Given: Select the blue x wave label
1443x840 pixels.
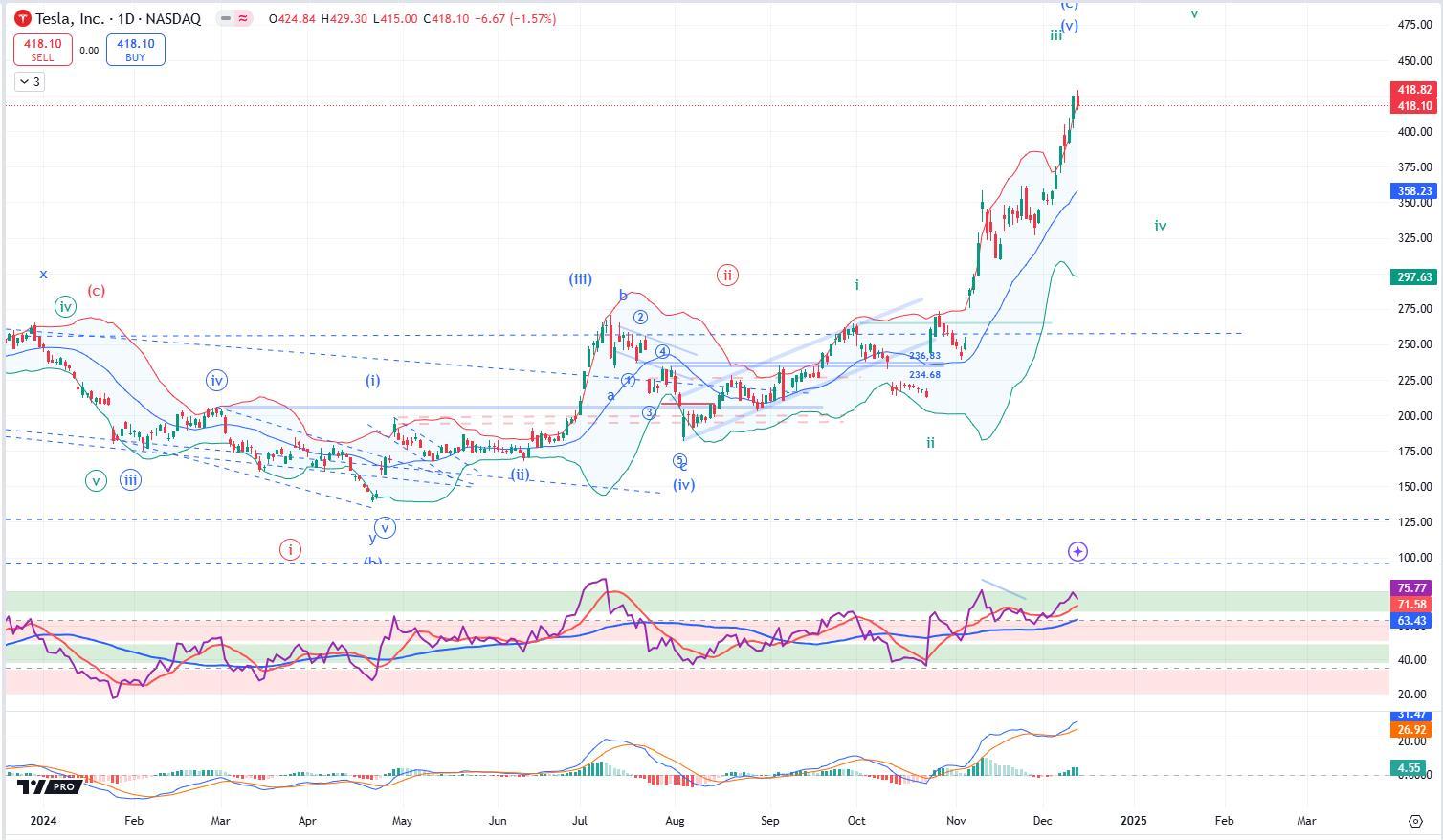Looking at the screenshot, I should tap(43, 275).
